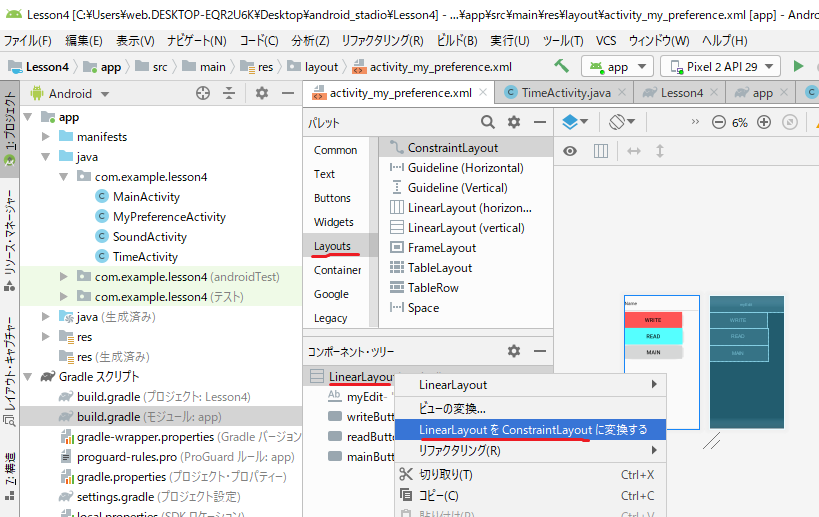
Task: Select Common palette category
Action: [335, 150]
